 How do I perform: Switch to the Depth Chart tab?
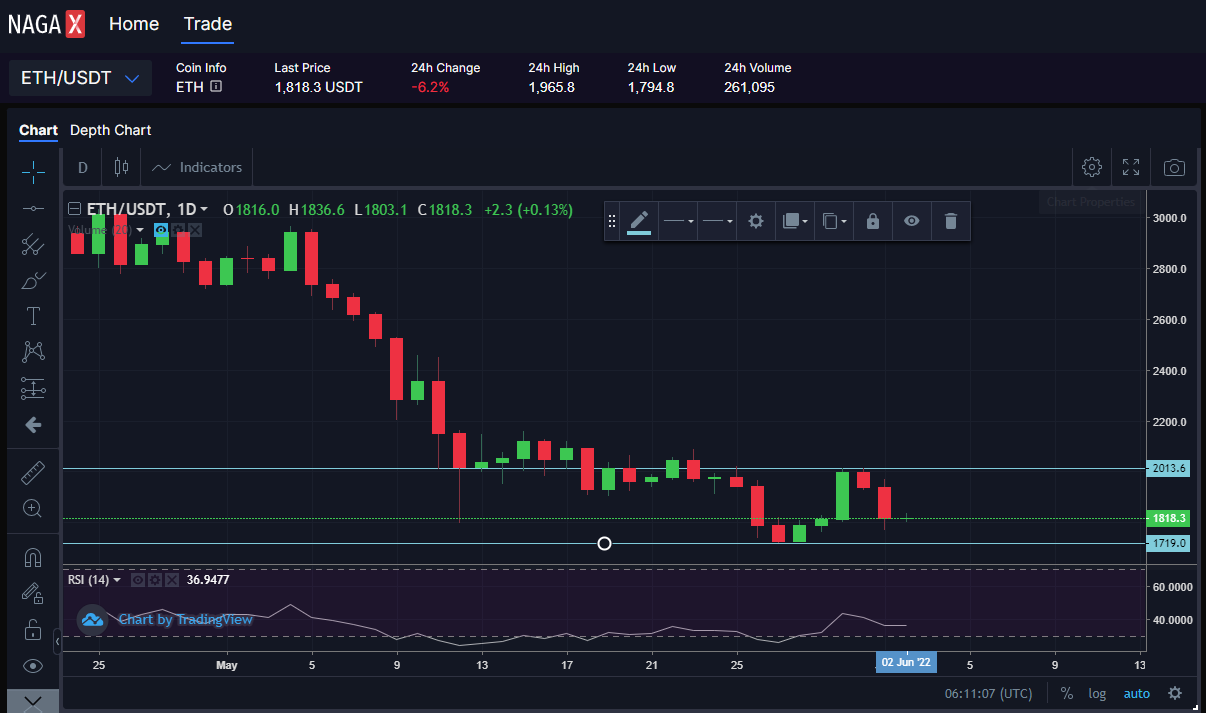[111, 130]
